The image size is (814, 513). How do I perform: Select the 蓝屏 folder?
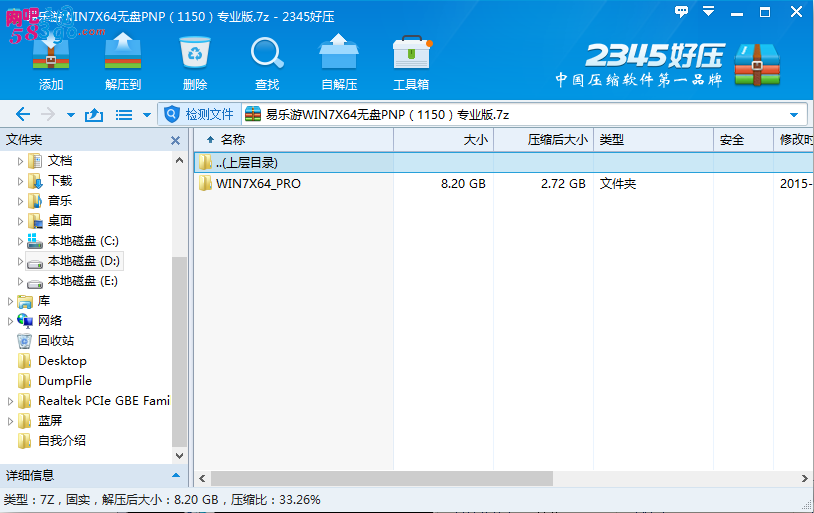(x=50, y=421)
